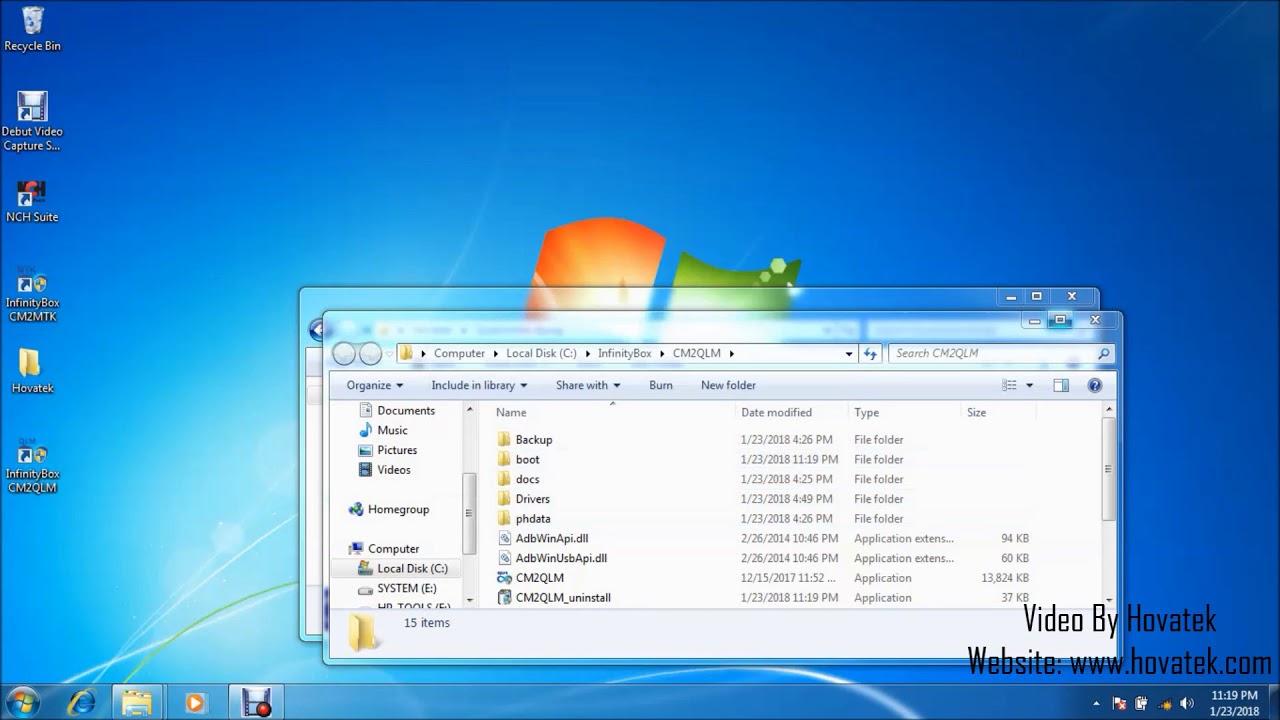Navigate to Local Disk (C:) in address bar
The image size is (1280, 720).
(541, 353)
